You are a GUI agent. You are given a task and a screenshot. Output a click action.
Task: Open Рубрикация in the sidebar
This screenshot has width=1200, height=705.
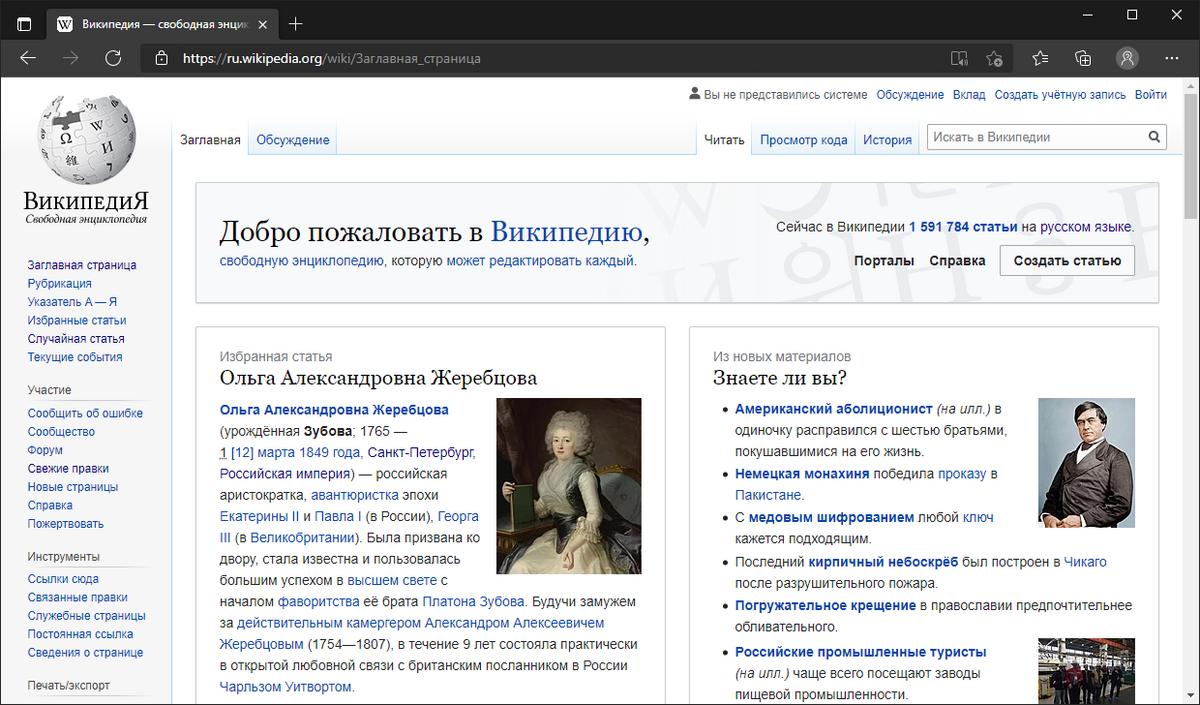pos(60,284)
